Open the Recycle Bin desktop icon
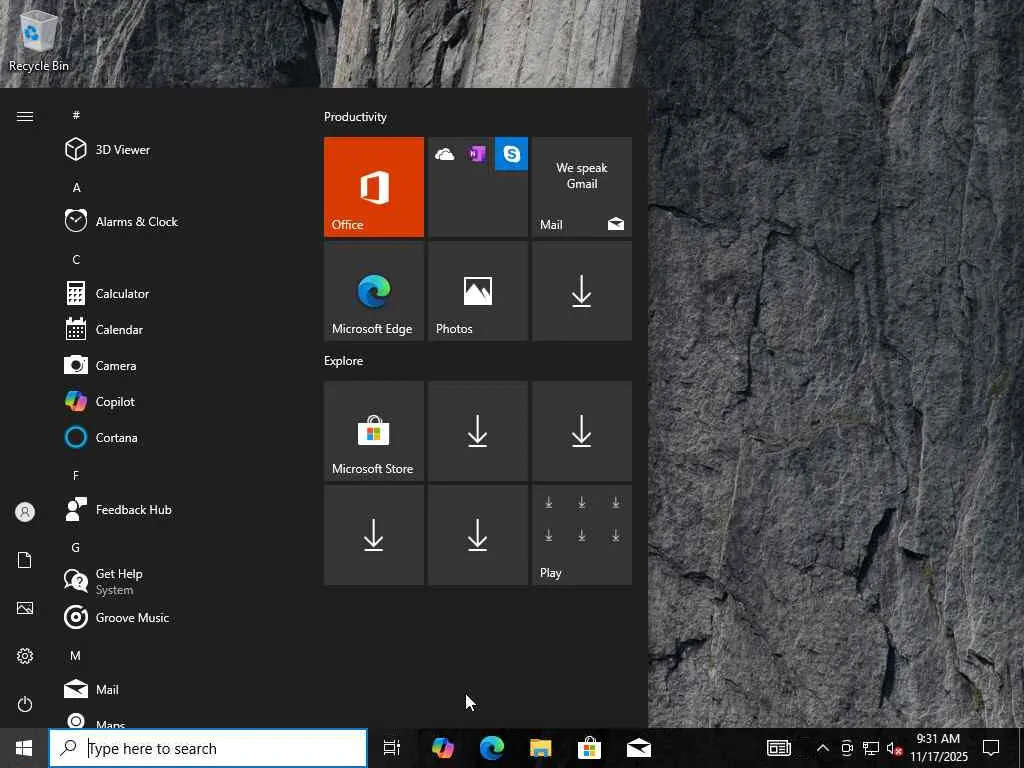This screenshot has height=768, width=1024. (x=39, y=40)
